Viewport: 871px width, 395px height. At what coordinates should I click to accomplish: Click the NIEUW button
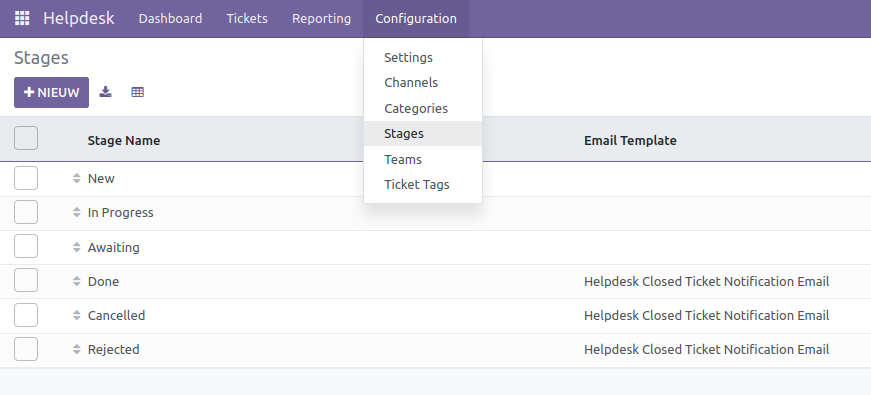[52, 92]
